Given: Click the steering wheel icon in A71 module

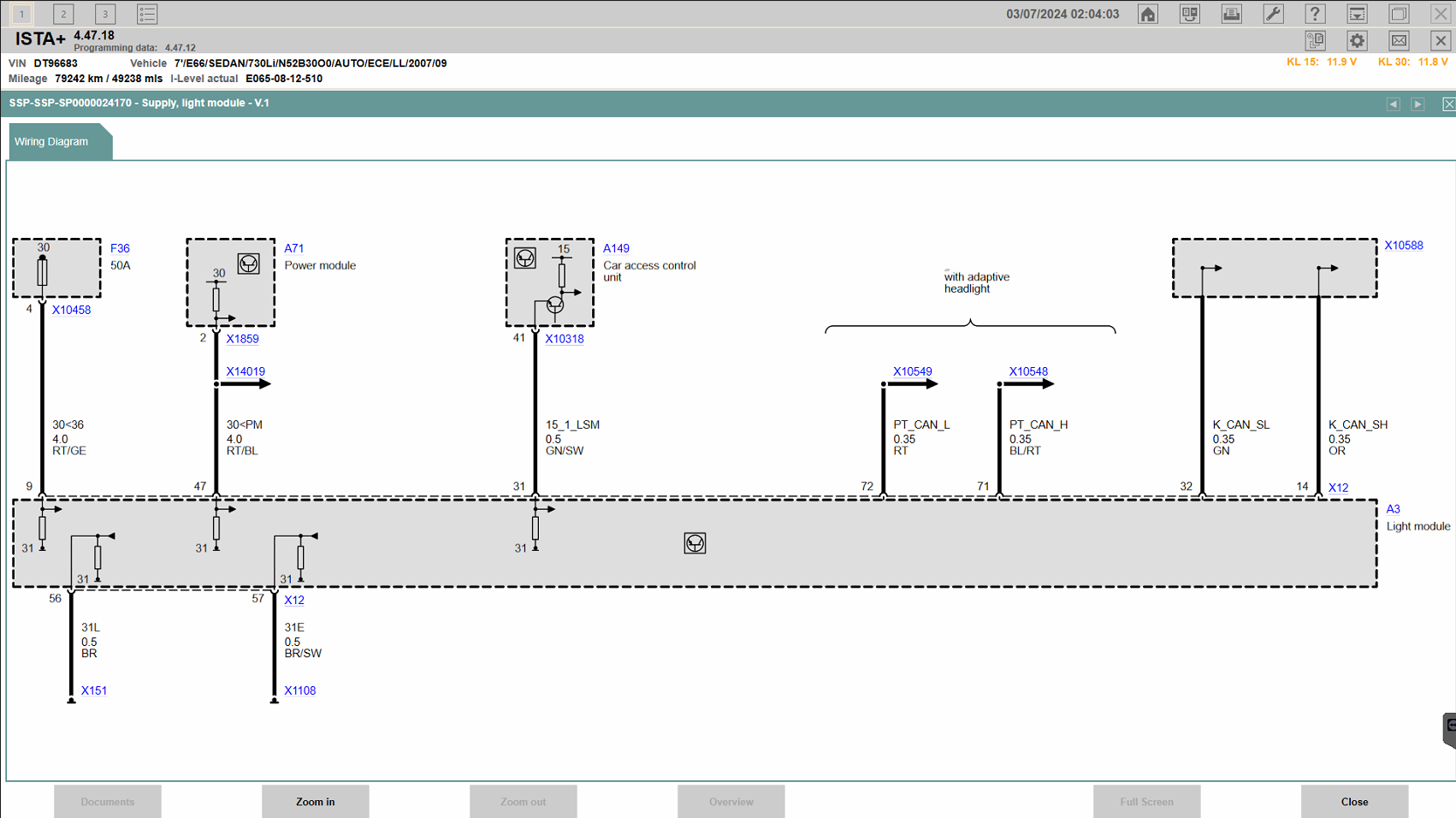Looking at the screenshot, I should [248, 264].
